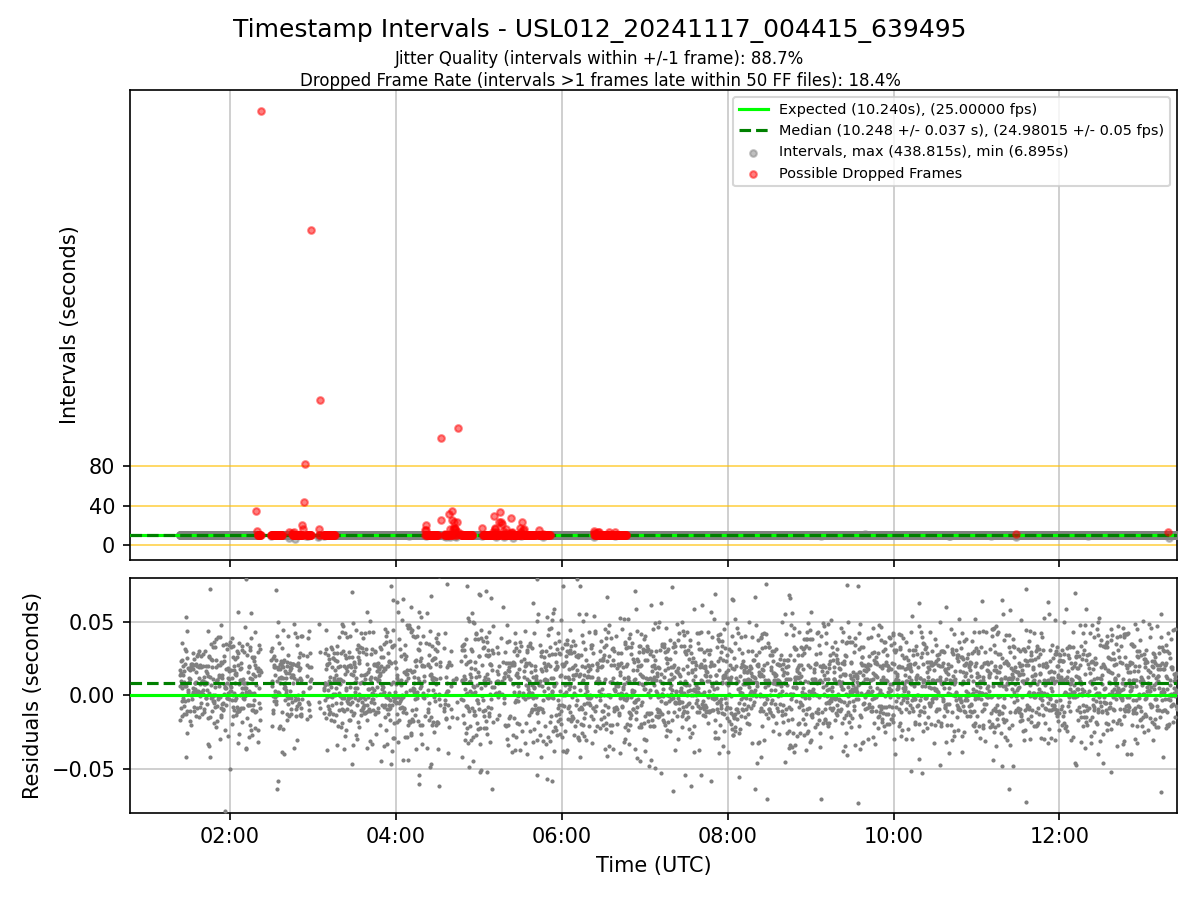This screenshot has width=1200, height=900.
Task: Click the dashed green median line sample in the legend
Action: click(x=754, y=131)
